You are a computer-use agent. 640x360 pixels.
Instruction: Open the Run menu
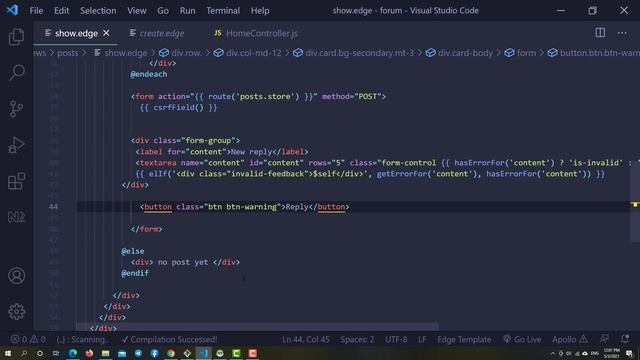(187, 11)
